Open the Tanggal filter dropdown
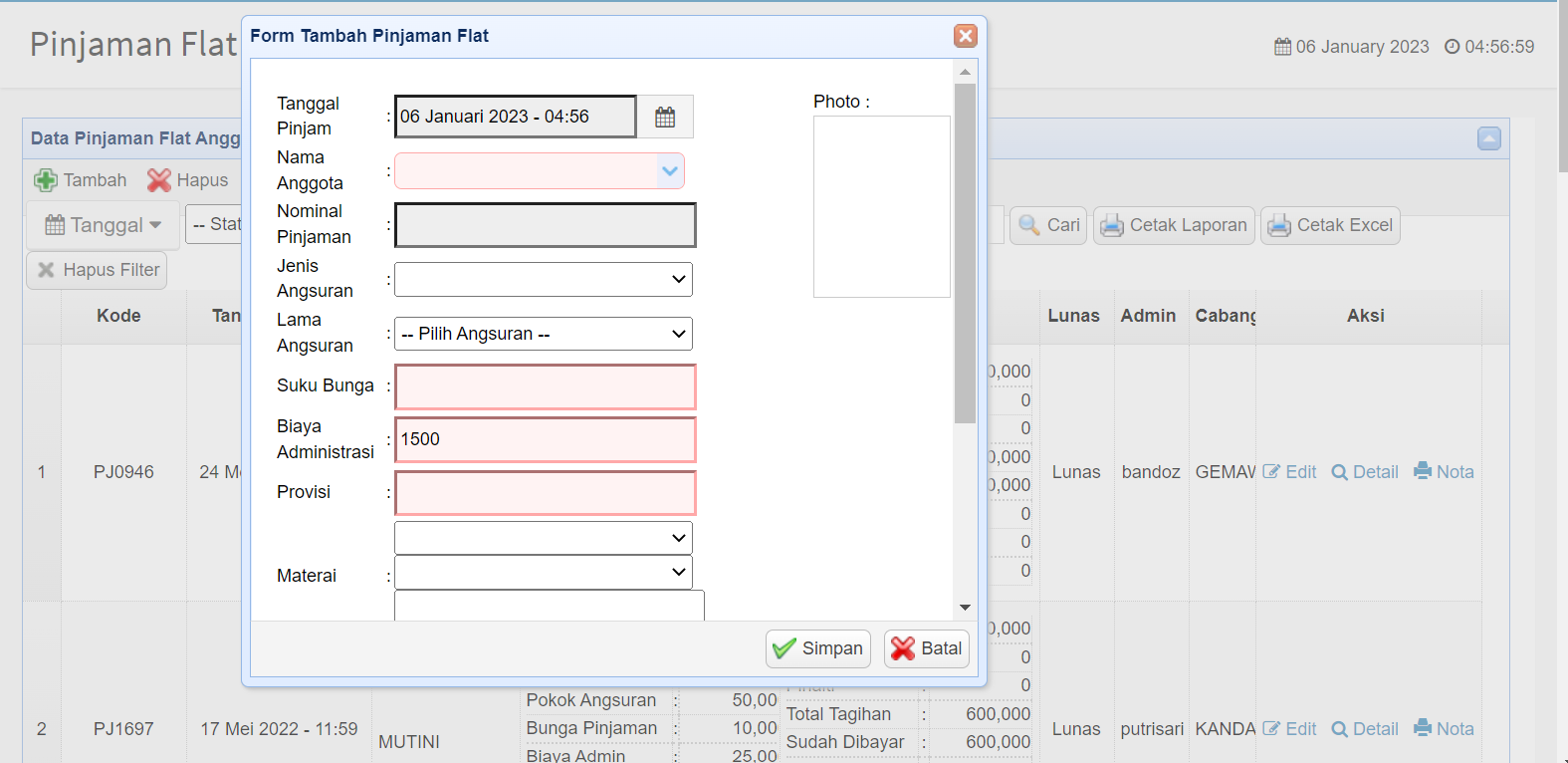 point(104,225)
